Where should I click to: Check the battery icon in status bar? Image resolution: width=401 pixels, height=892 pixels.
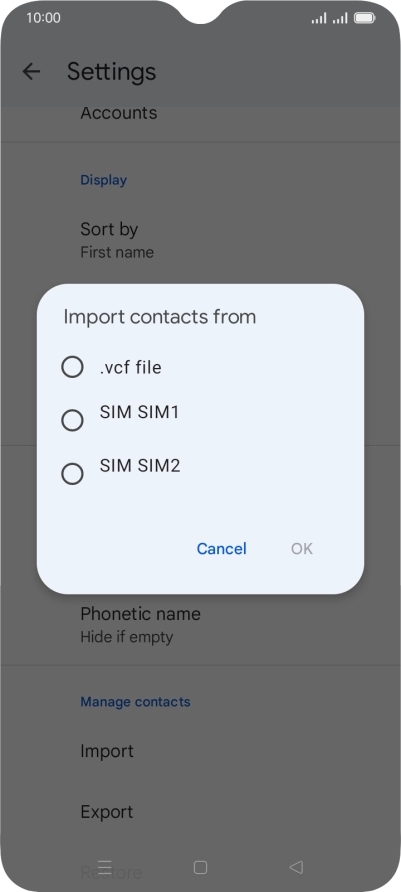[364, 18]
